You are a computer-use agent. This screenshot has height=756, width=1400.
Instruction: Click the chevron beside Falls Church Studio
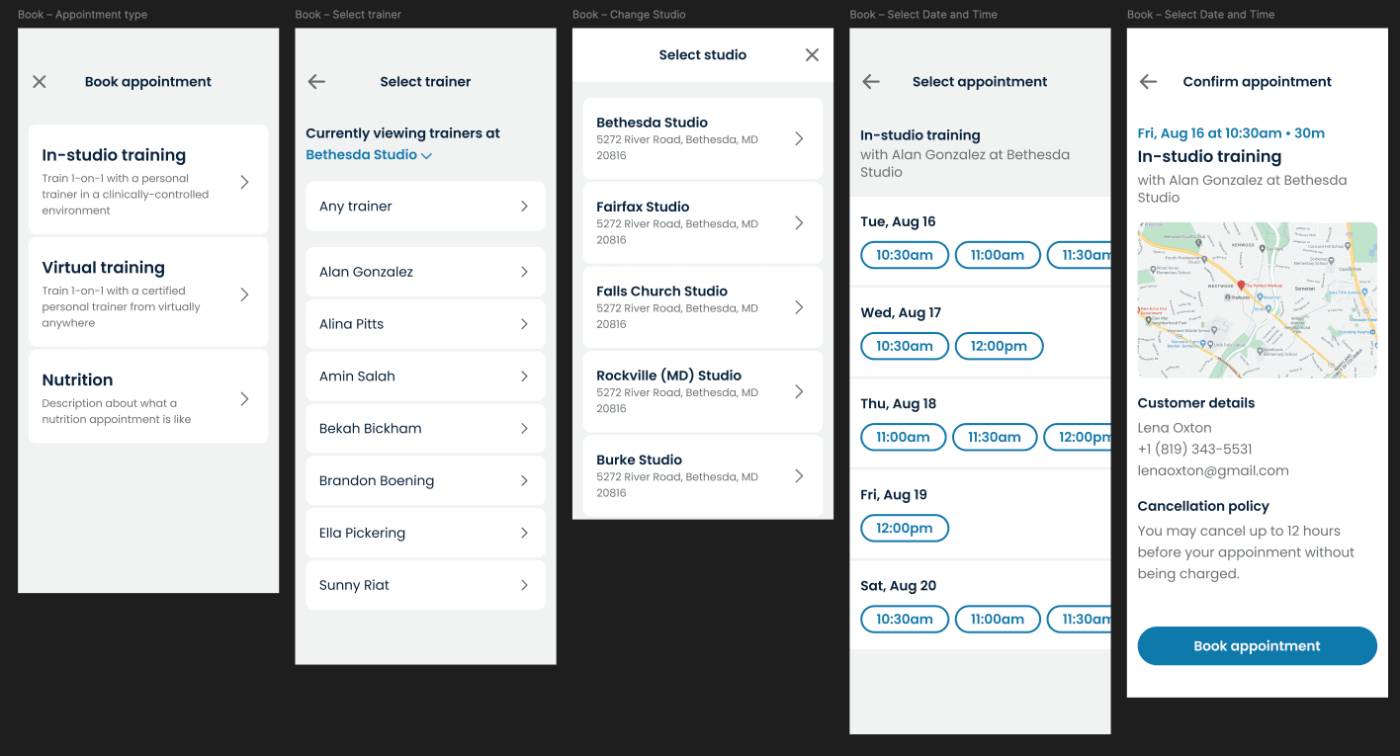[799, 307]
